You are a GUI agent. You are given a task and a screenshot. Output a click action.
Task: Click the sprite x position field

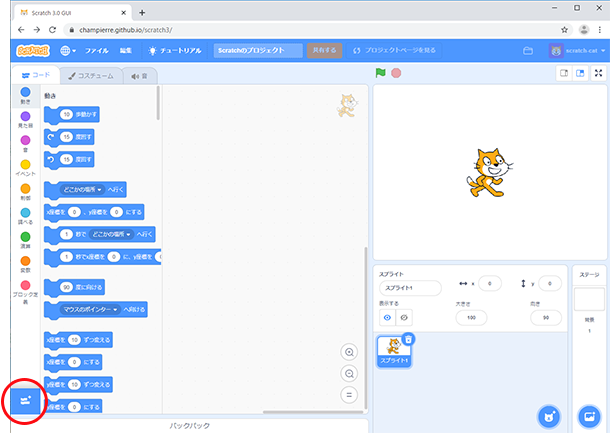click(x=489, y=283)
